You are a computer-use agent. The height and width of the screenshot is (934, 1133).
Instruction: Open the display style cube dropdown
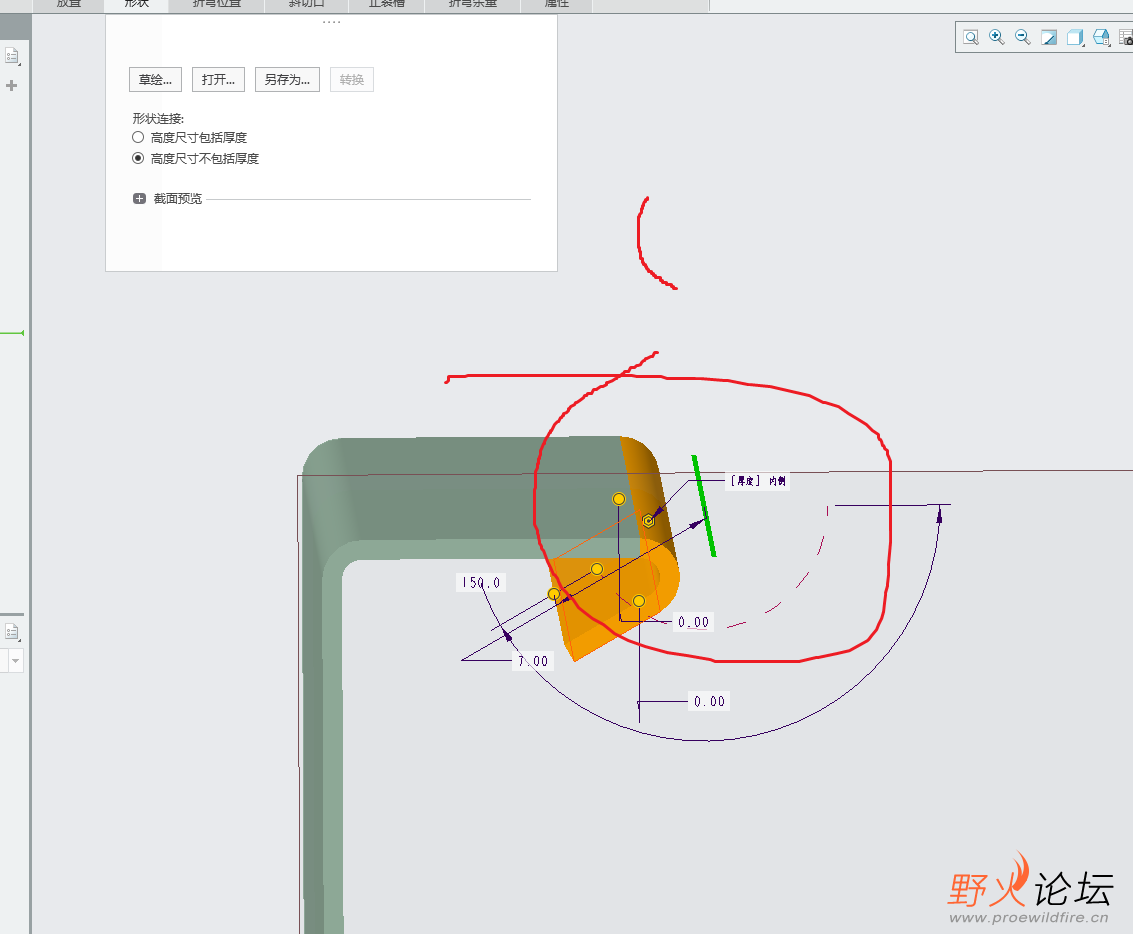coord(1075,37)
